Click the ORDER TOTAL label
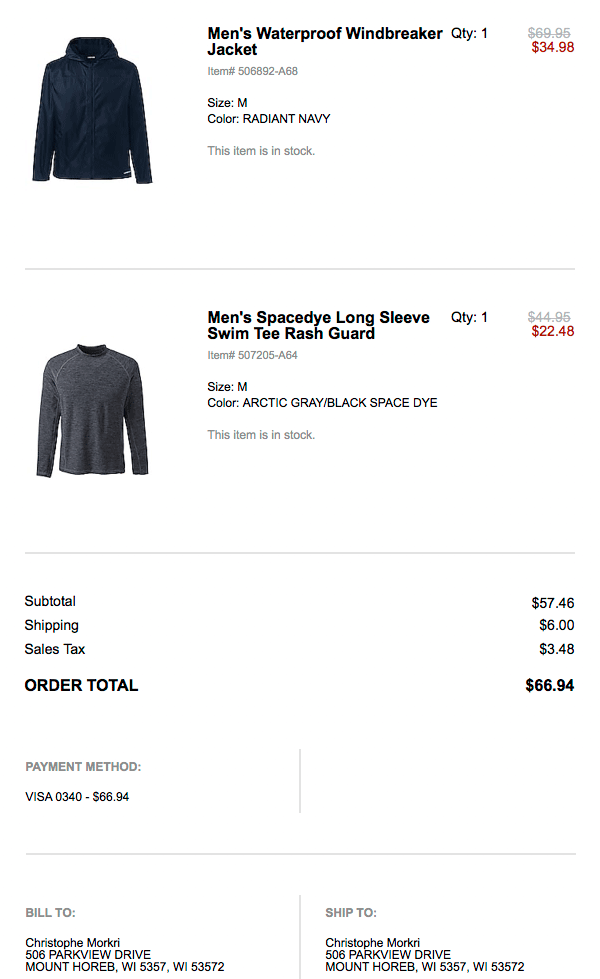The height and width of the screenshot is (979, 600). point(81,685)
